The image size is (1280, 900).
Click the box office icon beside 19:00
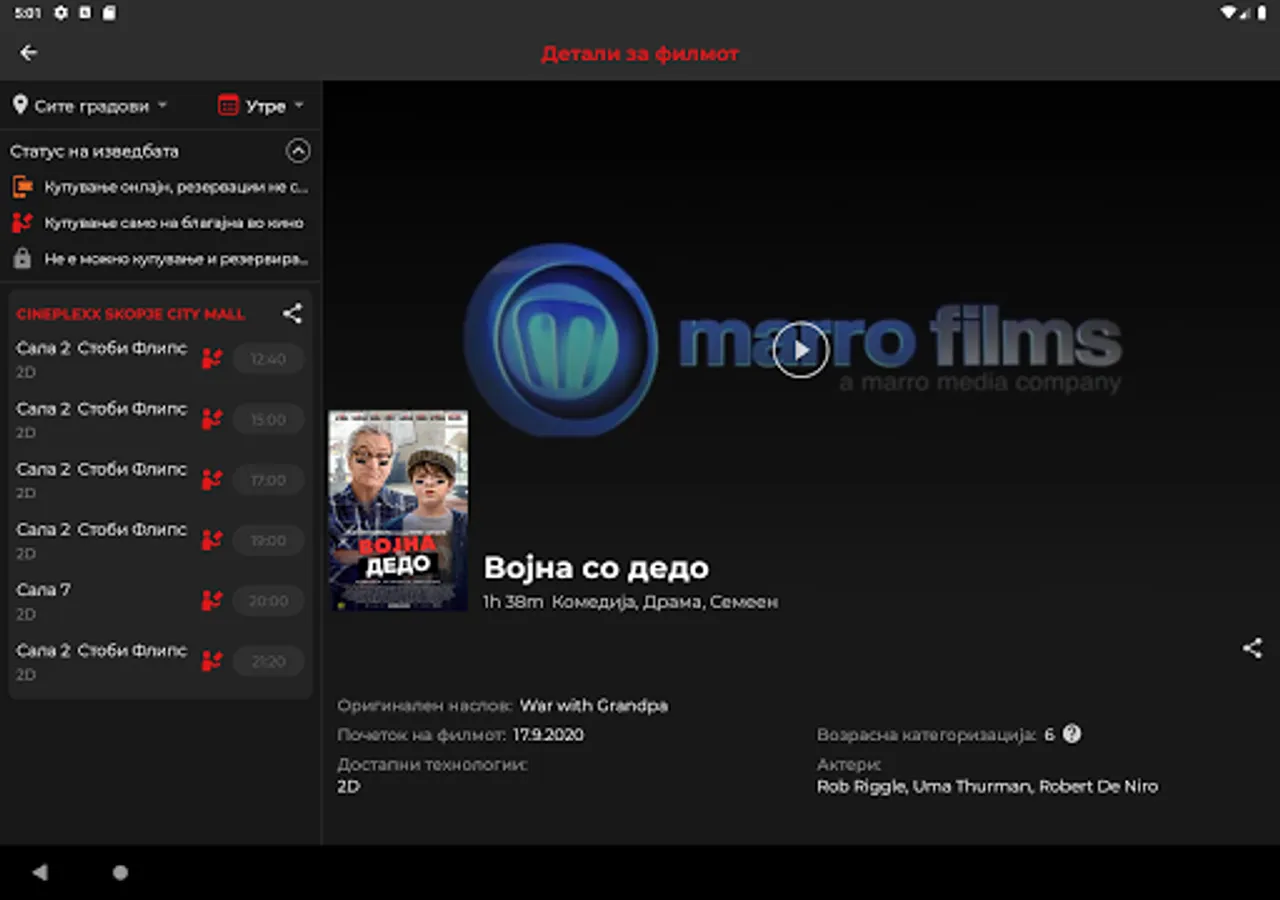pyautogui.click(x=211, y=541)
